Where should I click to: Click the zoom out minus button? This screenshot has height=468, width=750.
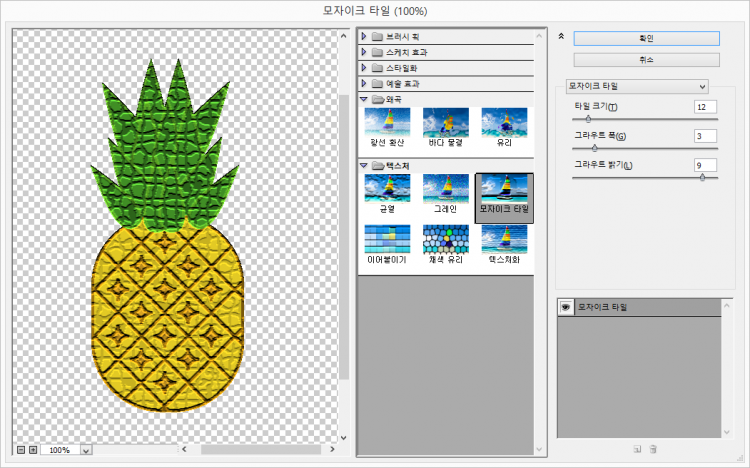tap(21, 450)
